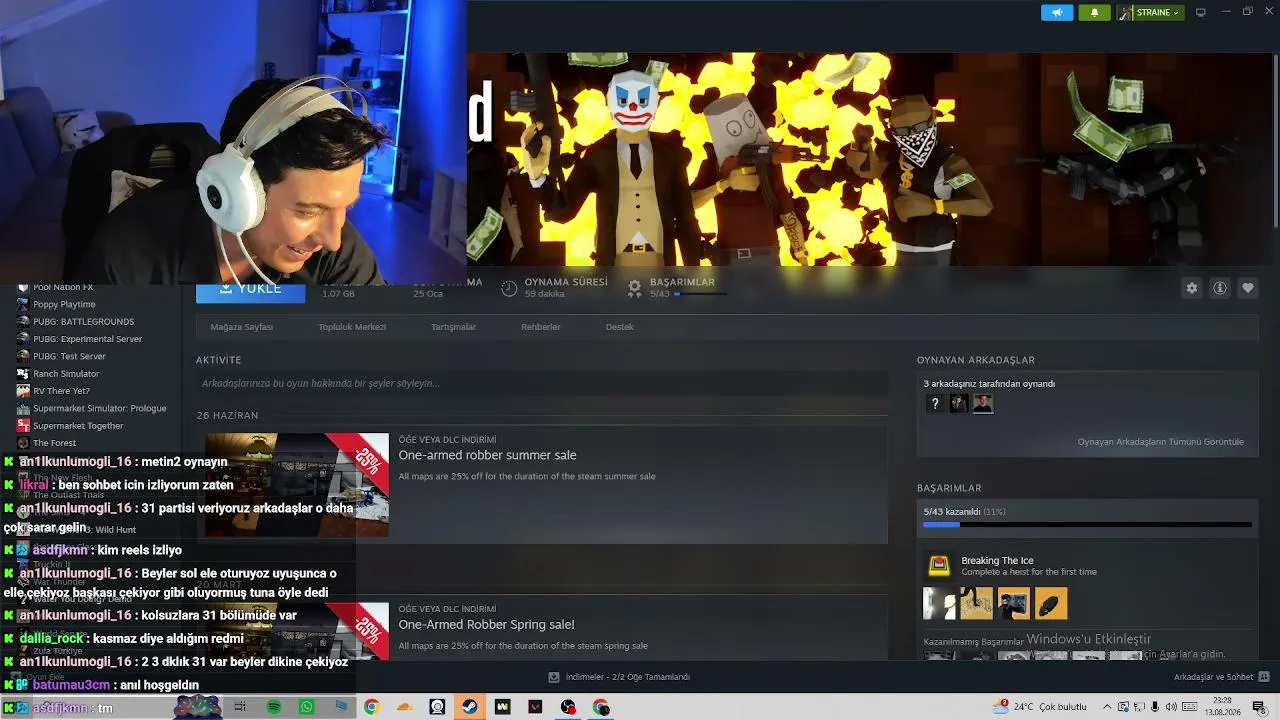
Task: Open Arkadaşlar ve Sohbet friends chat
Action: point(1221,677)
